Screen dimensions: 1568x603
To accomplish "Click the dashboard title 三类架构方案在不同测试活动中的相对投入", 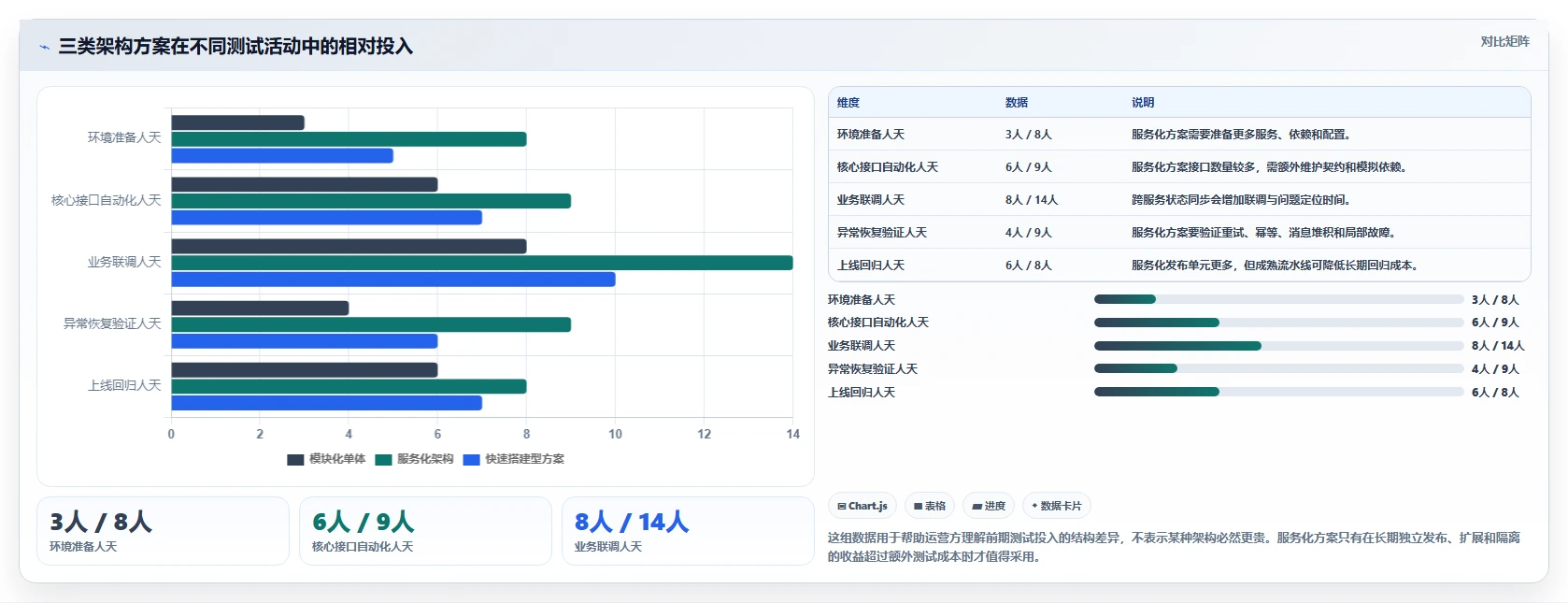I will click(x=235, y=47).
